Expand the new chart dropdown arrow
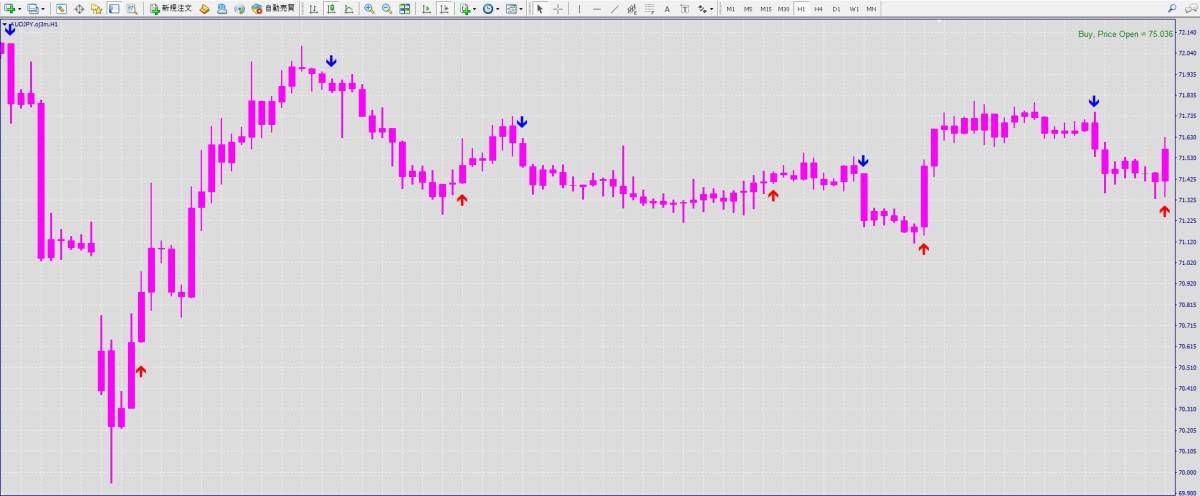This screenshot has height=496, width=1200. (x=20, y=9)
